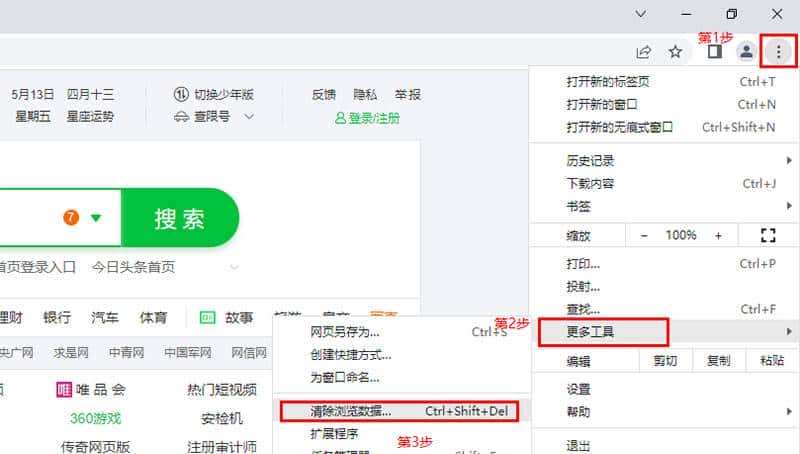800x454 pixels.
Task: Click the 5月13日 date text
Action: pos(33,94)
